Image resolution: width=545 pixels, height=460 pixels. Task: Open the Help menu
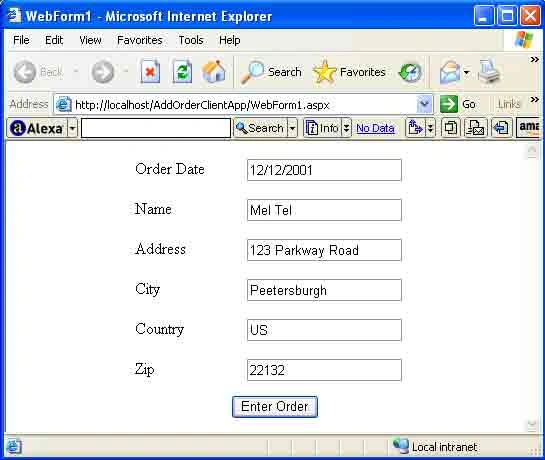click(229, 40)
